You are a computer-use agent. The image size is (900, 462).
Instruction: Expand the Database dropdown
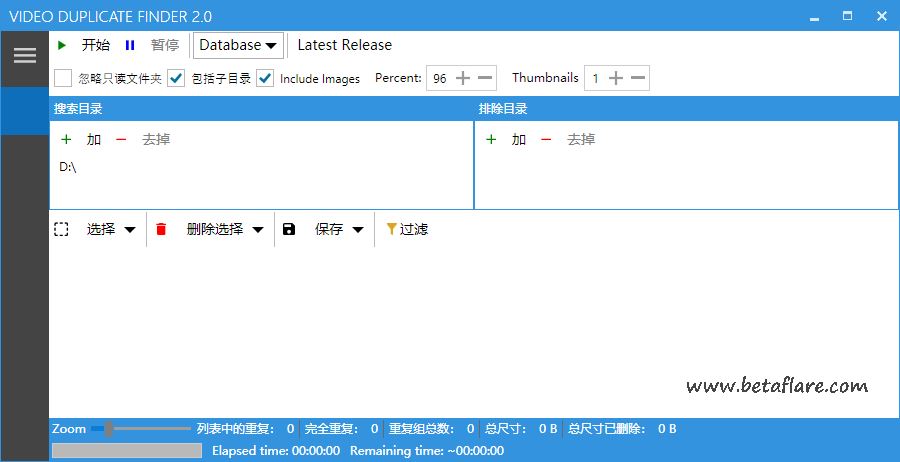coord(238,45)
